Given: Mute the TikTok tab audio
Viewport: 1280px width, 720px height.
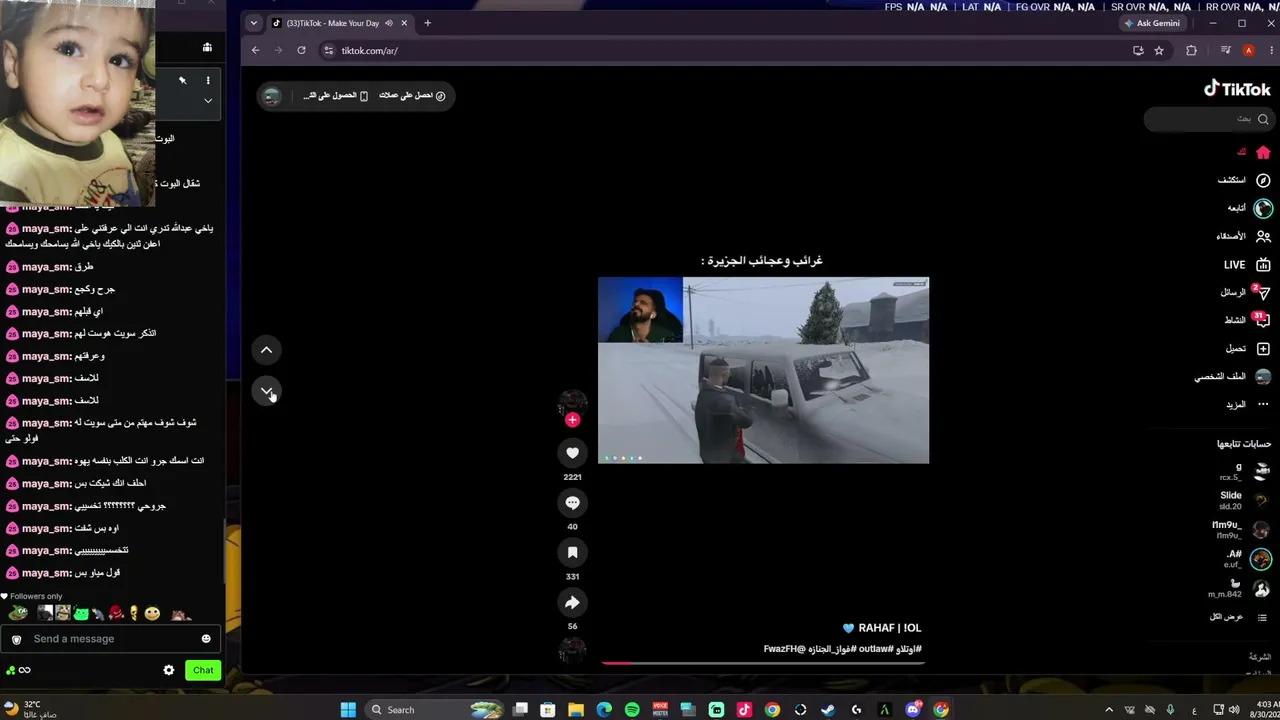Looking at the screenshot, I should coord(389,23).
